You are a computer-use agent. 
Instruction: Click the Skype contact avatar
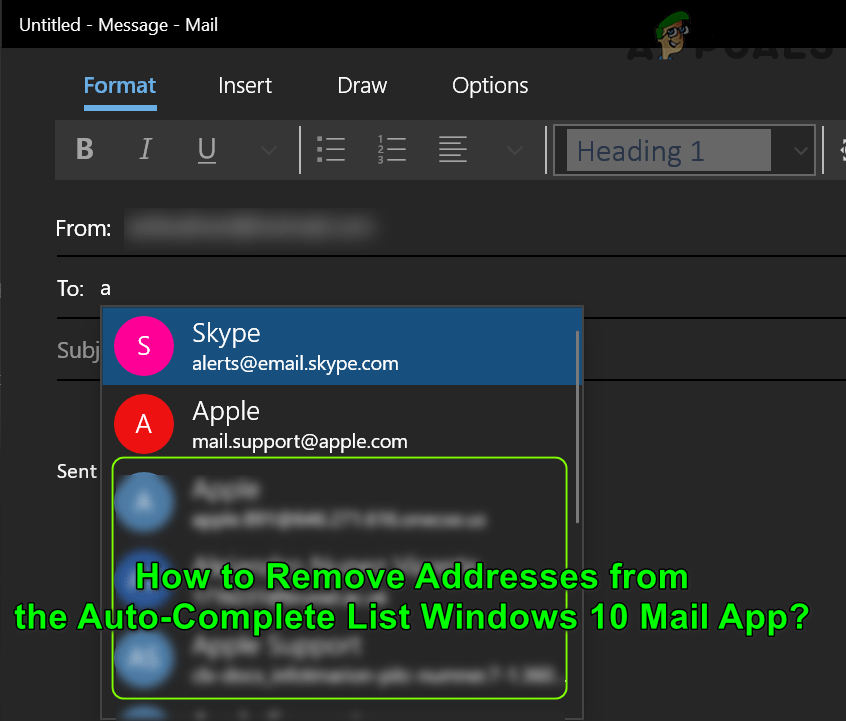tap(144, 345)
